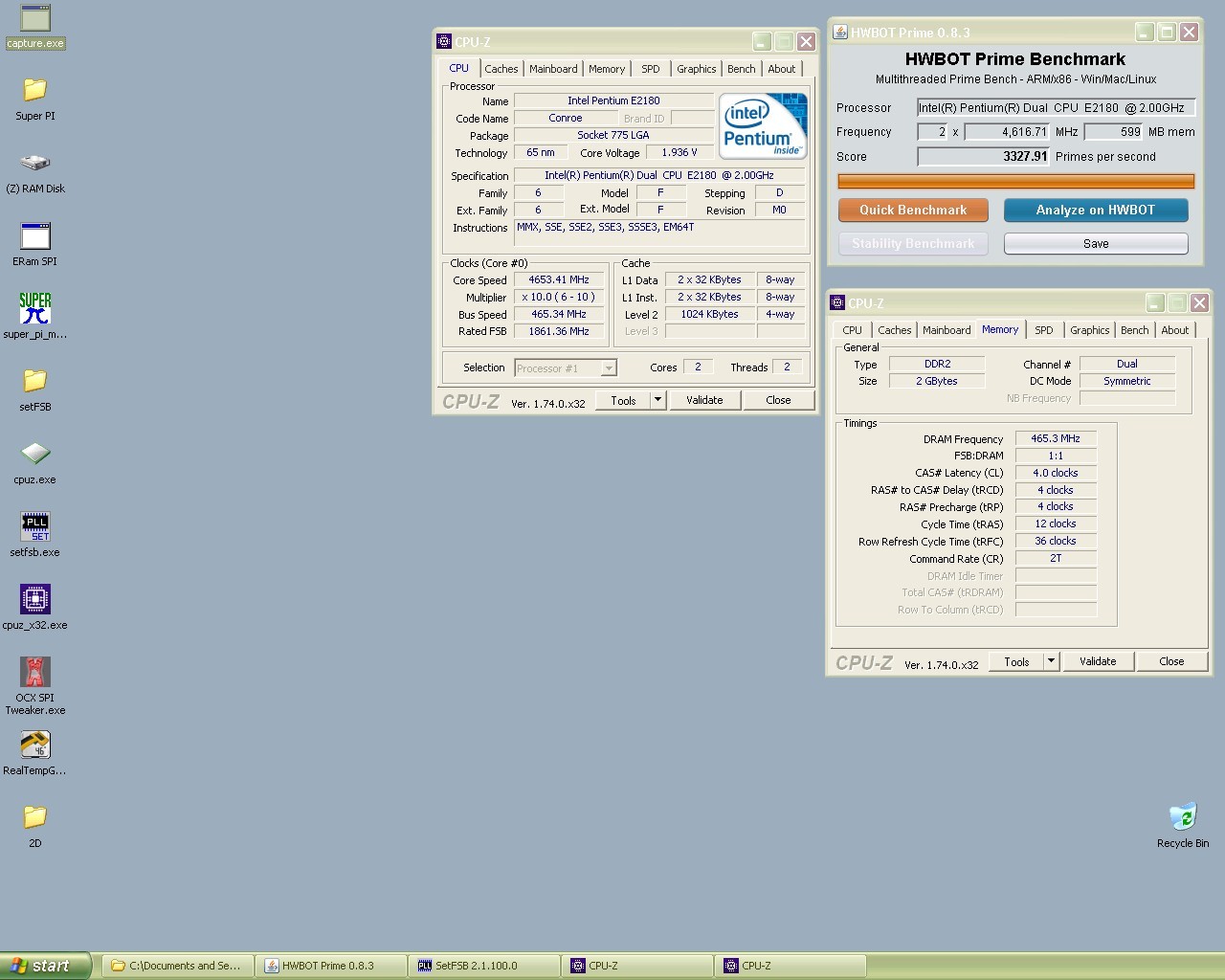This screenshot has height=980, width=1225.
Task: Click Tools button in lower CPU-Z window
Action: (x=1016, y=661)
